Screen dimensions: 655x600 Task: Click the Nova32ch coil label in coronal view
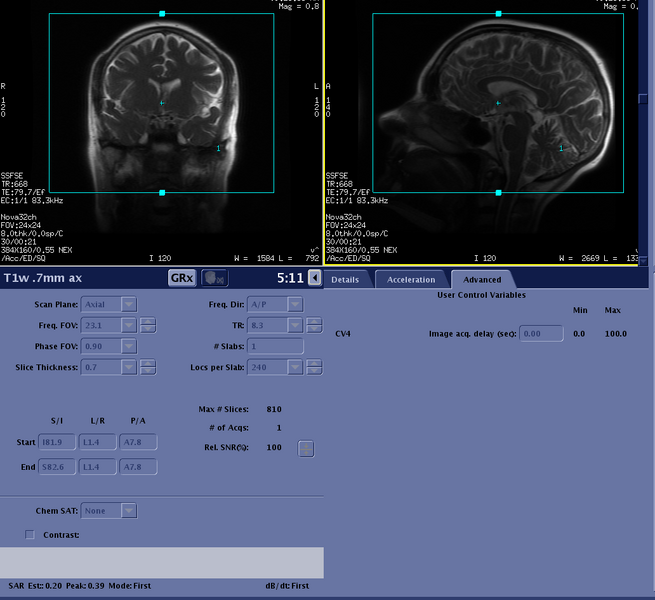(x=18, y=217)
